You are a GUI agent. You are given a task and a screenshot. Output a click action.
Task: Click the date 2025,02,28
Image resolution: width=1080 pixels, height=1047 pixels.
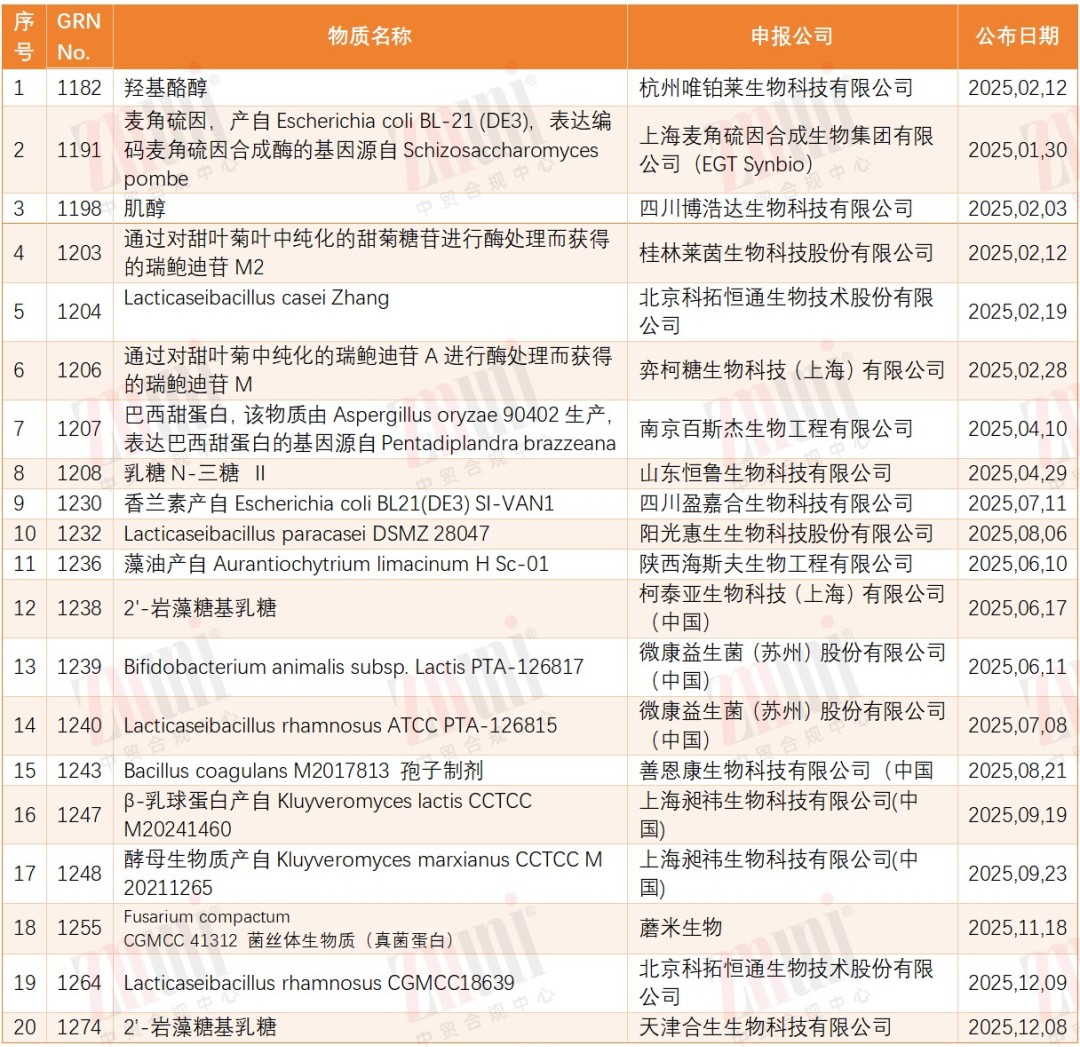coord(1017,370)
